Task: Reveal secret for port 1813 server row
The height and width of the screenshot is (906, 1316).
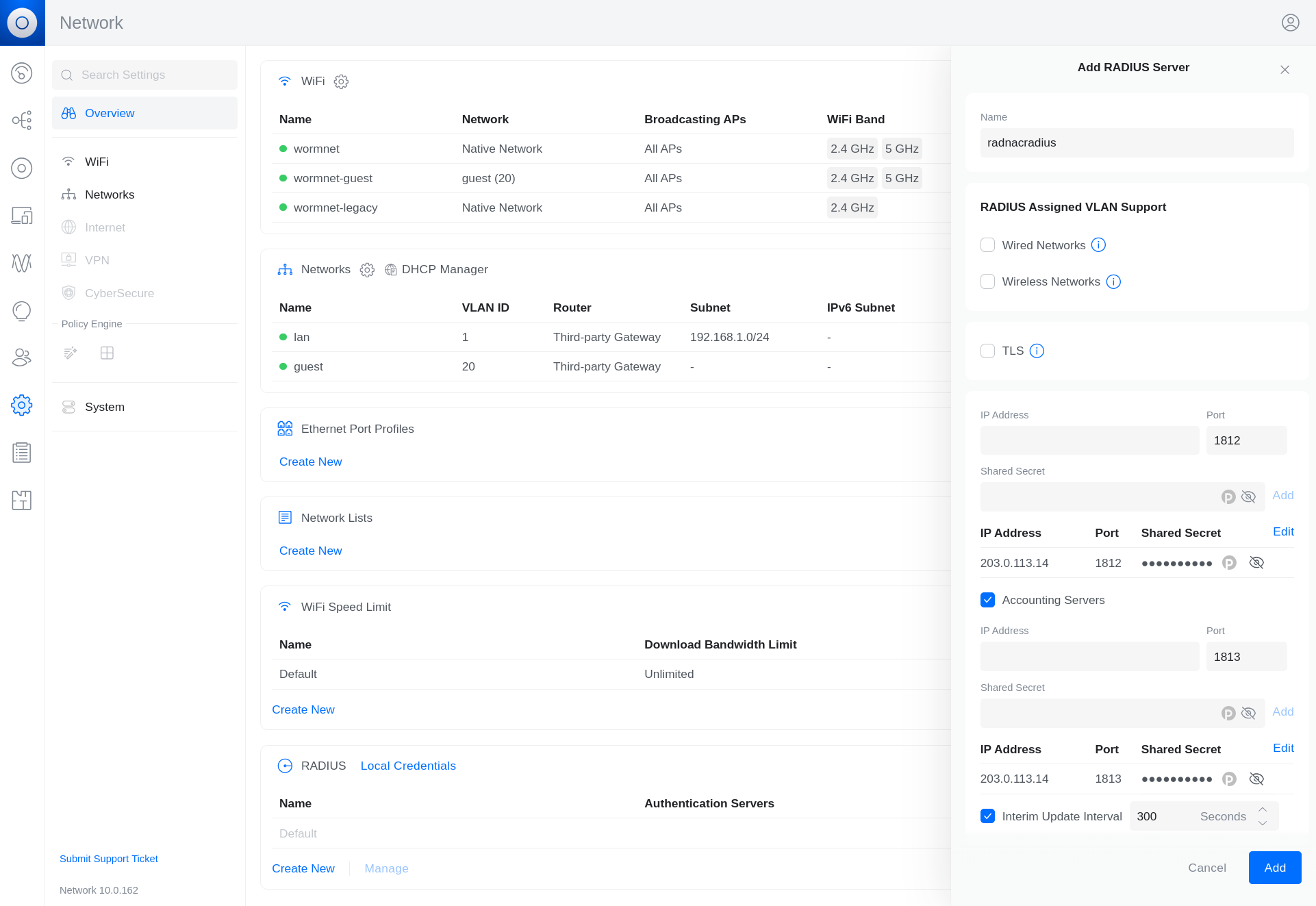Action: (x=1256, y=779)
